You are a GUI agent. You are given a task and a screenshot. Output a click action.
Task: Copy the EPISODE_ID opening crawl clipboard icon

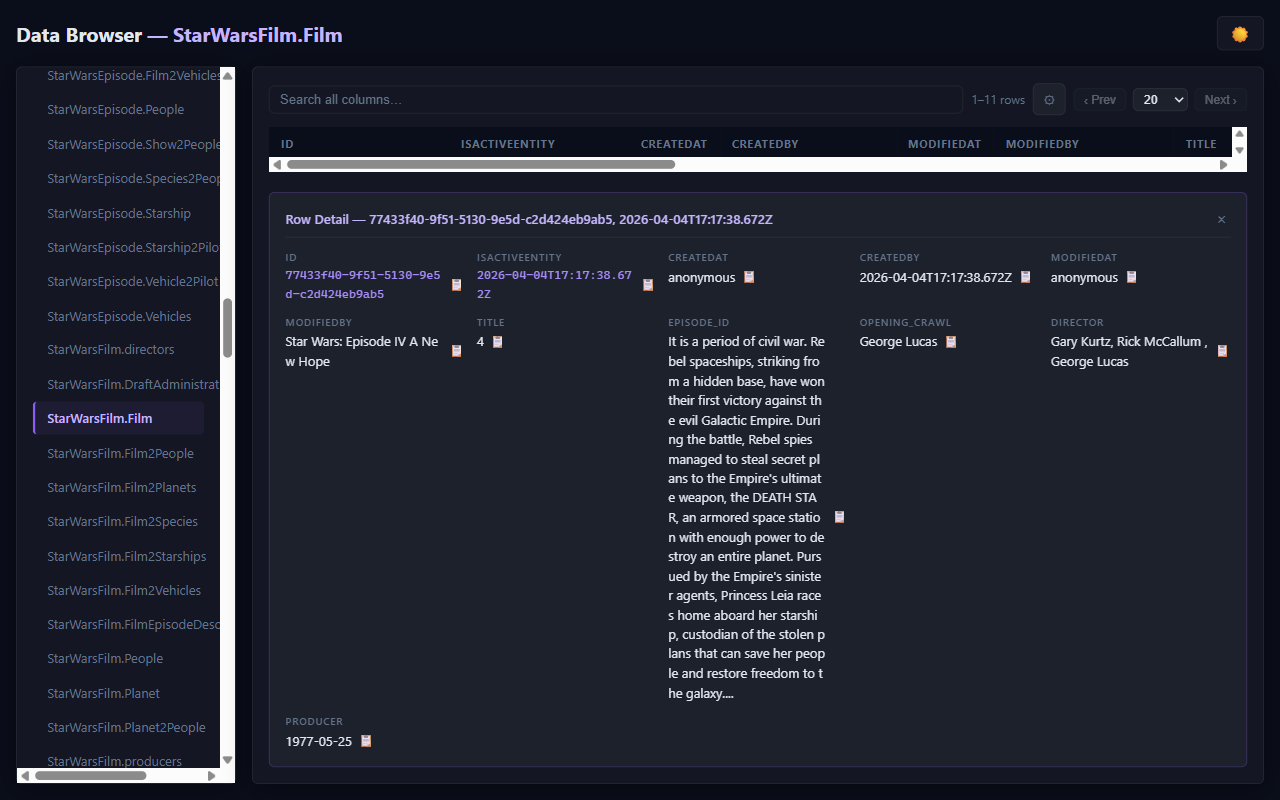(x=839, y=517)
